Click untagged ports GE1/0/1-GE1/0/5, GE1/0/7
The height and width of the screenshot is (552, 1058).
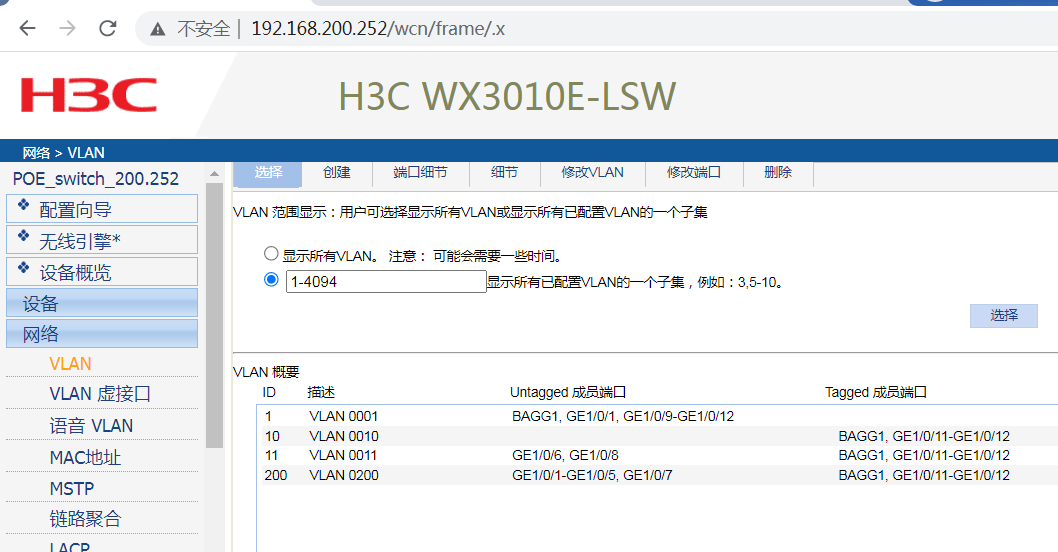click(592, 475)
